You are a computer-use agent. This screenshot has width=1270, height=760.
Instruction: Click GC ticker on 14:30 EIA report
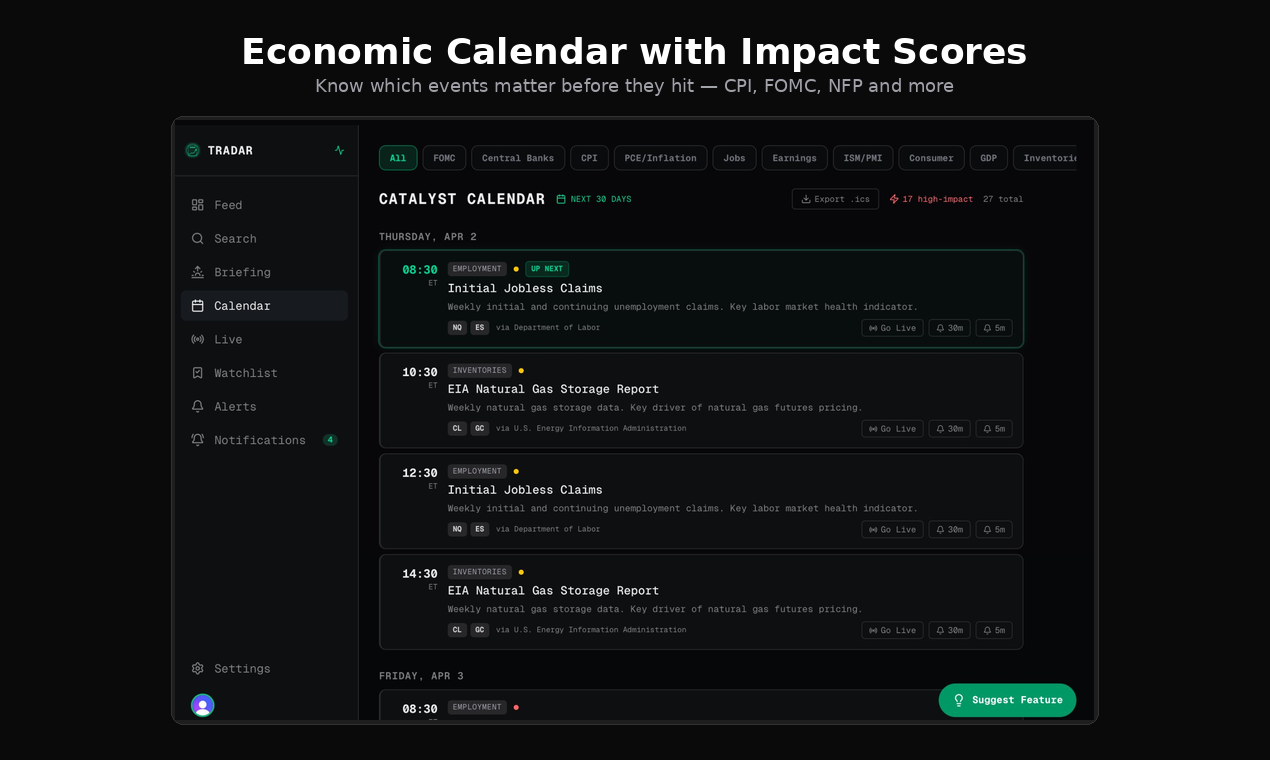click(x=480, y=630)
